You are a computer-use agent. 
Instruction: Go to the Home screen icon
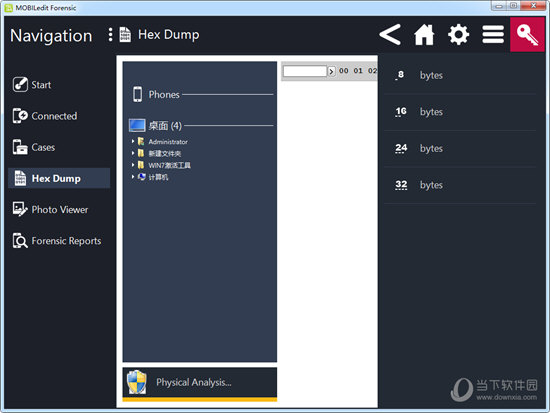[x=424, y=35]
